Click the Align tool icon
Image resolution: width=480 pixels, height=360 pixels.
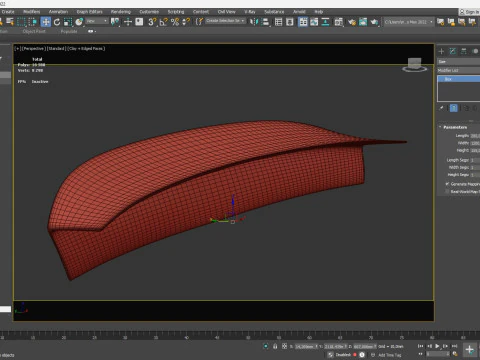265,22
